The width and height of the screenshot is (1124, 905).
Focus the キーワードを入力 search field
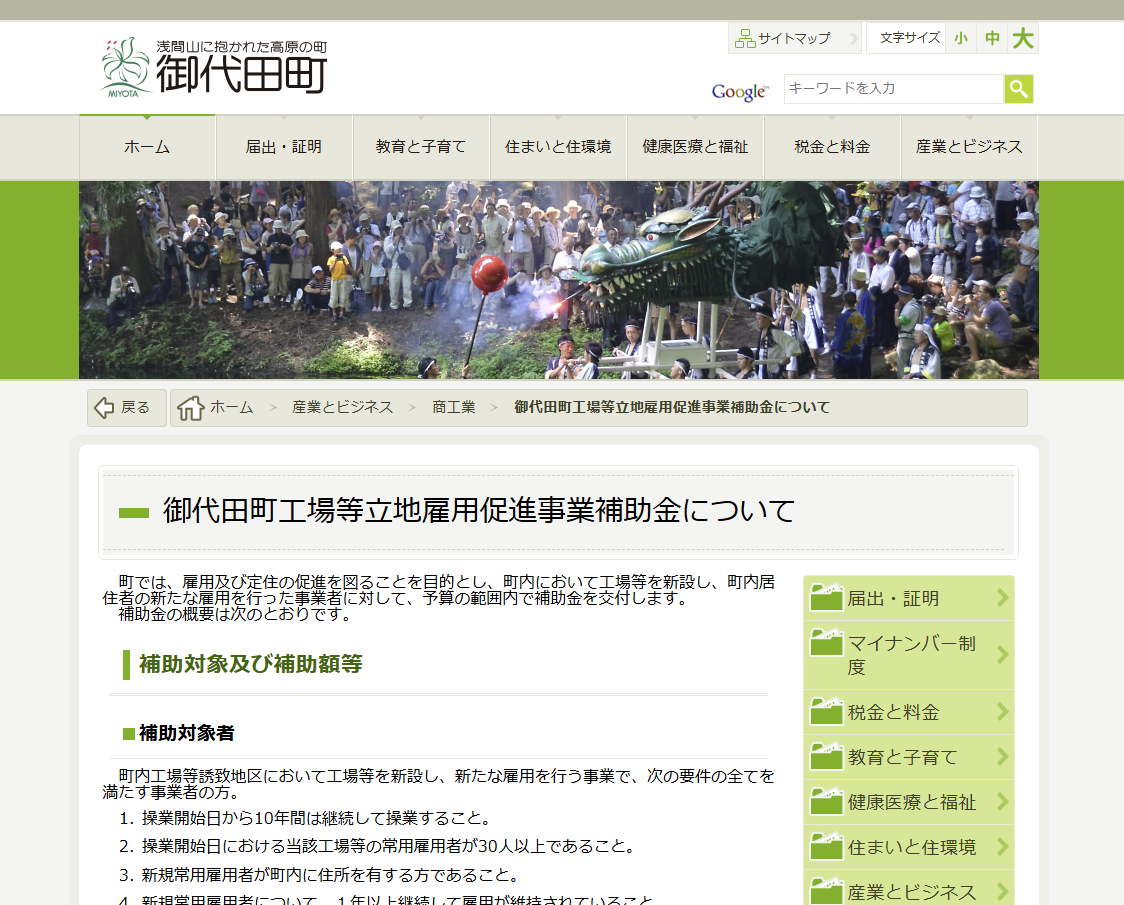(x=894, y=89)
